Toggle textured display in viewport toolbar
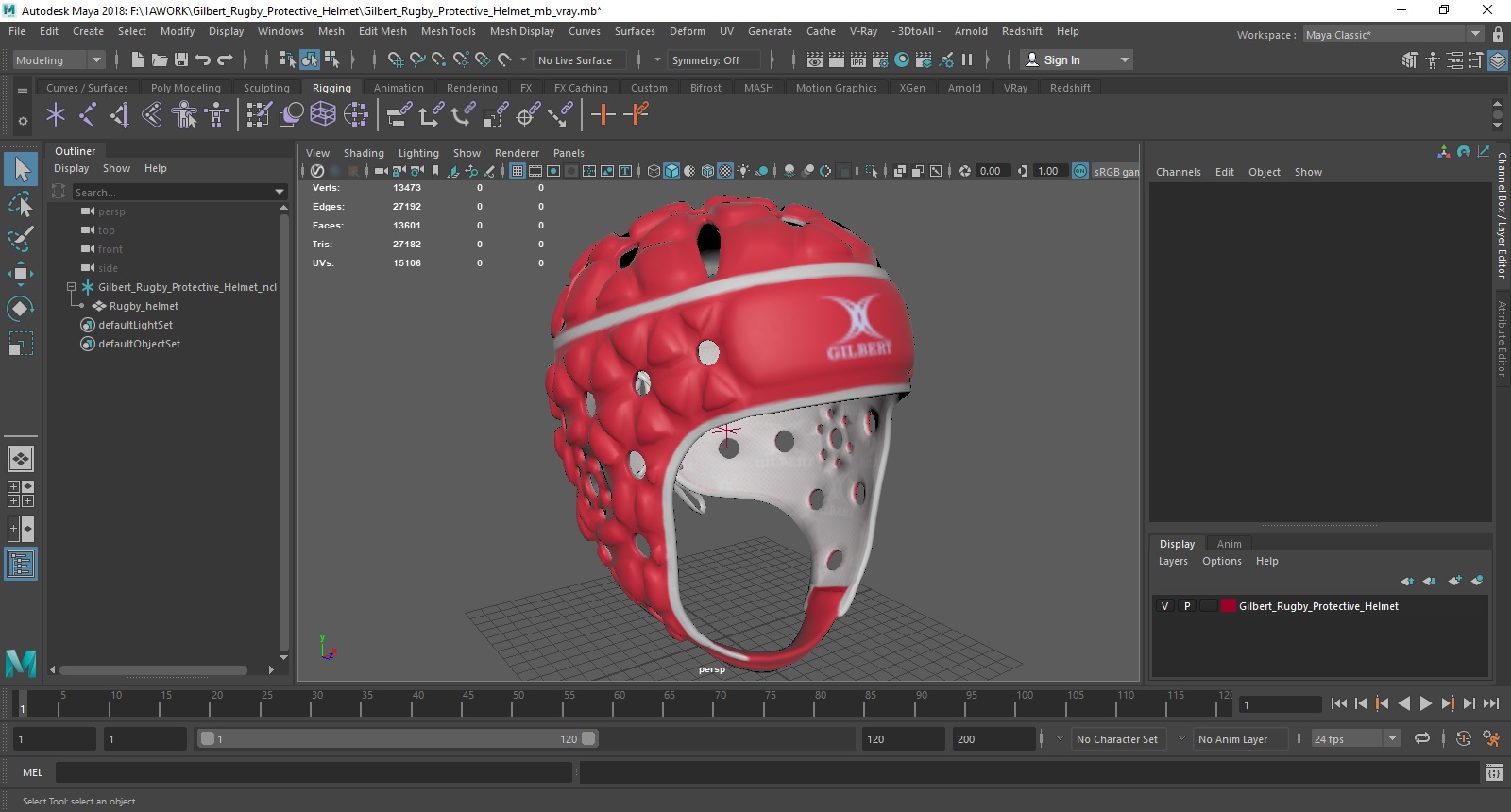This screenshot has height=812, width=1511. coord(725,171)
